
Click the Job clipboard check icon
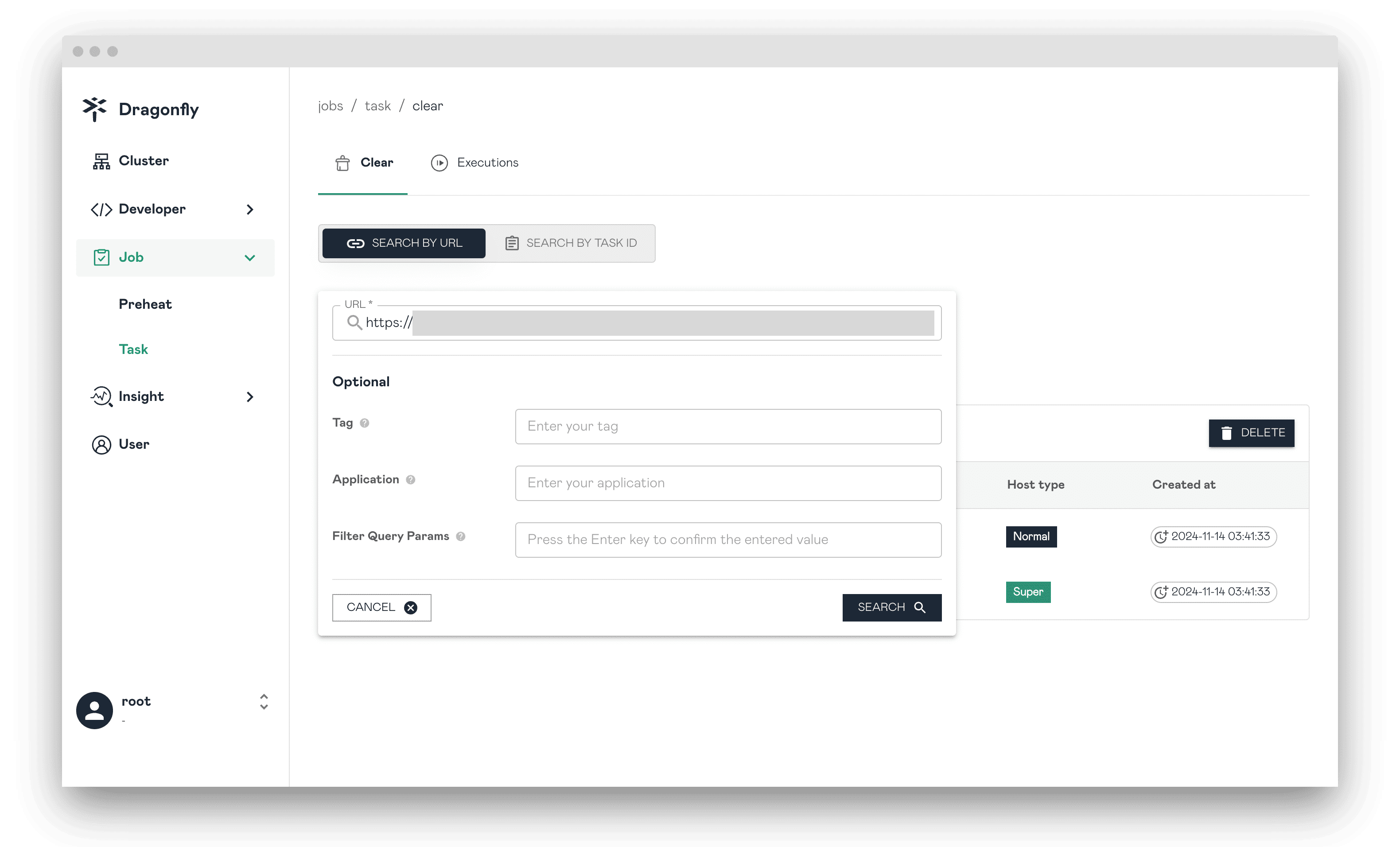101,257
